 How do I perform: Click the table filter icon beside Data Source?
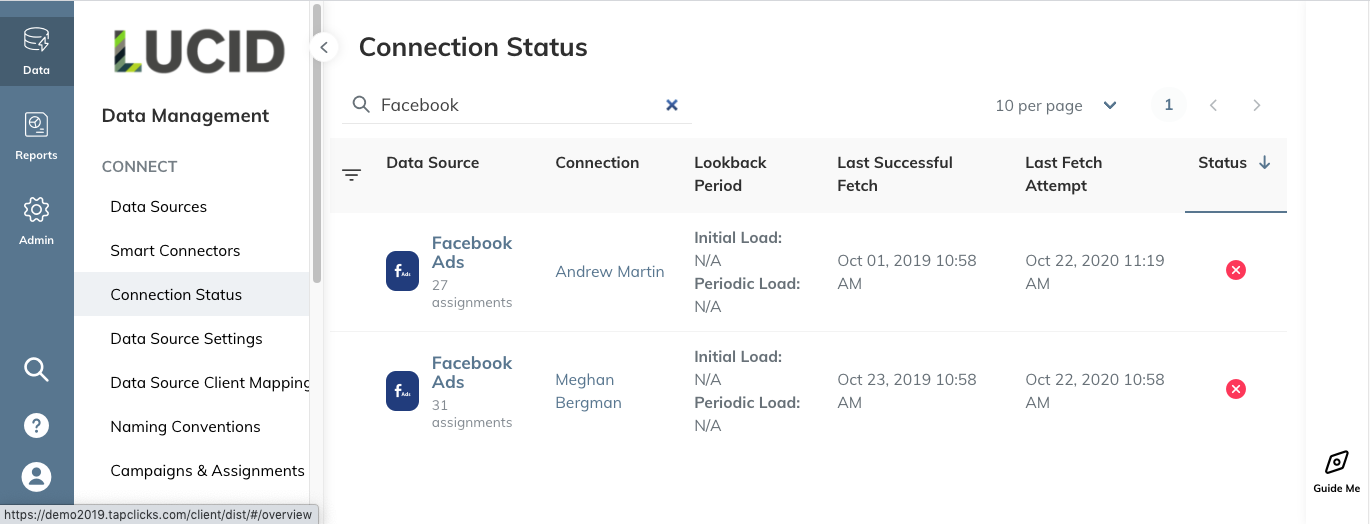[351, 174]
